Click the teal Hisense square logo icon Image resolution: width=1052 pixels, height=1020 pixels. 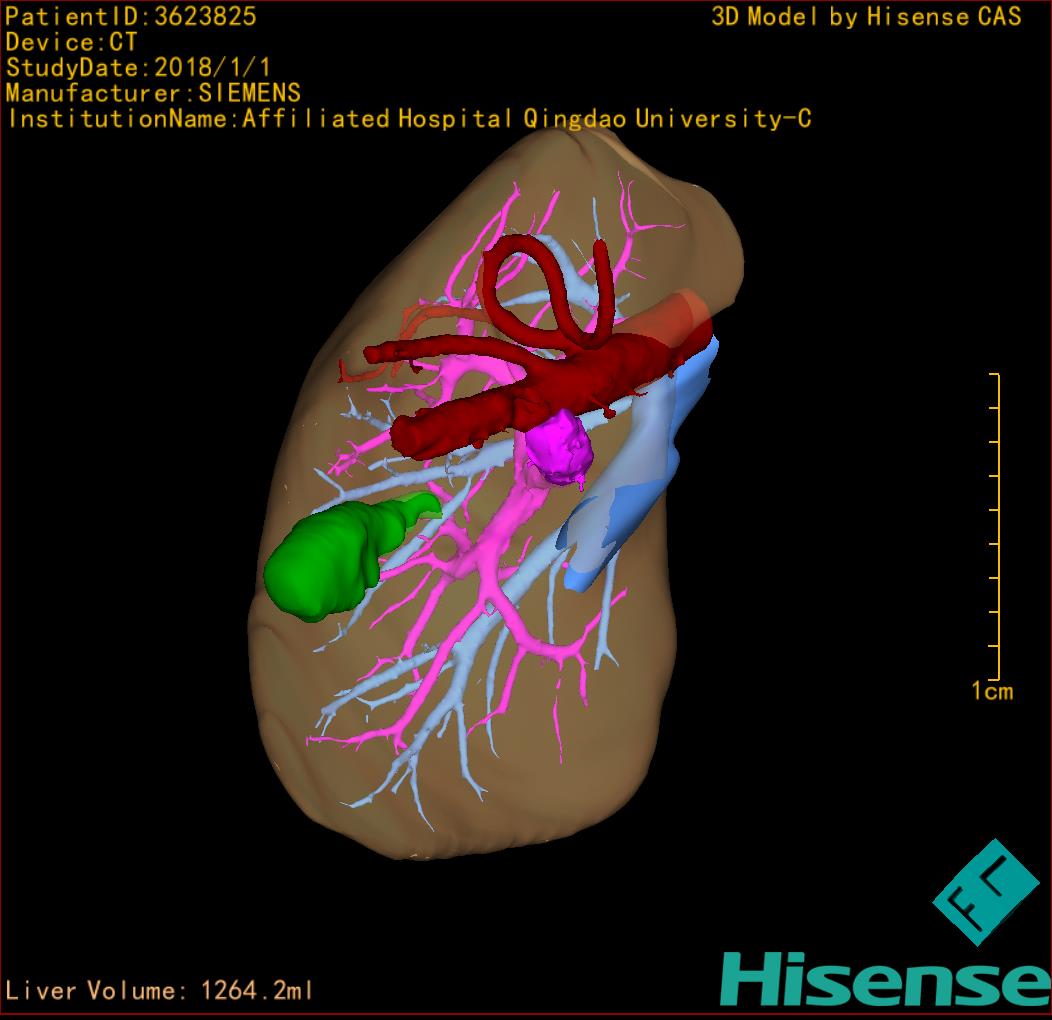click(986, 893)
